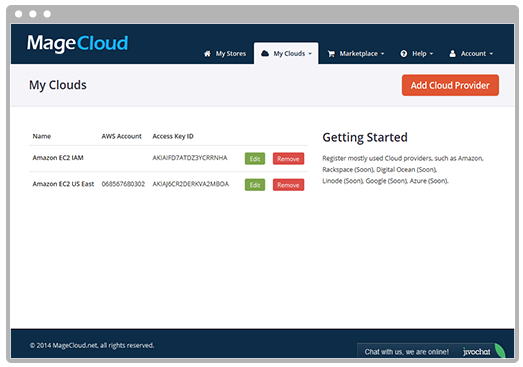
Task: Click the 2014 MageCloud.net copyright text
Action: [92, 345]
